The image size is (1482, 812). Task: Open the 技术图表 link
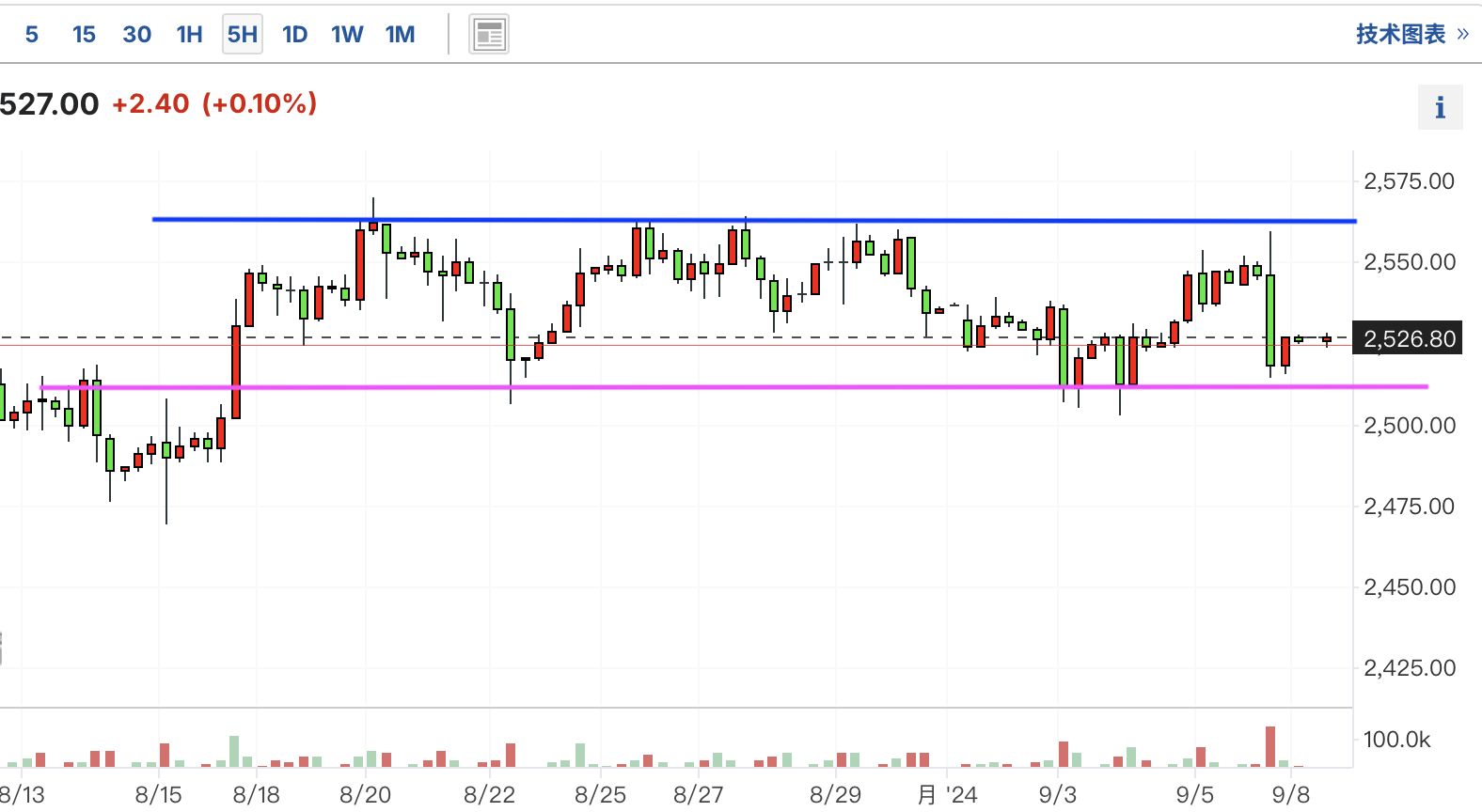(x=1411, y=35)
